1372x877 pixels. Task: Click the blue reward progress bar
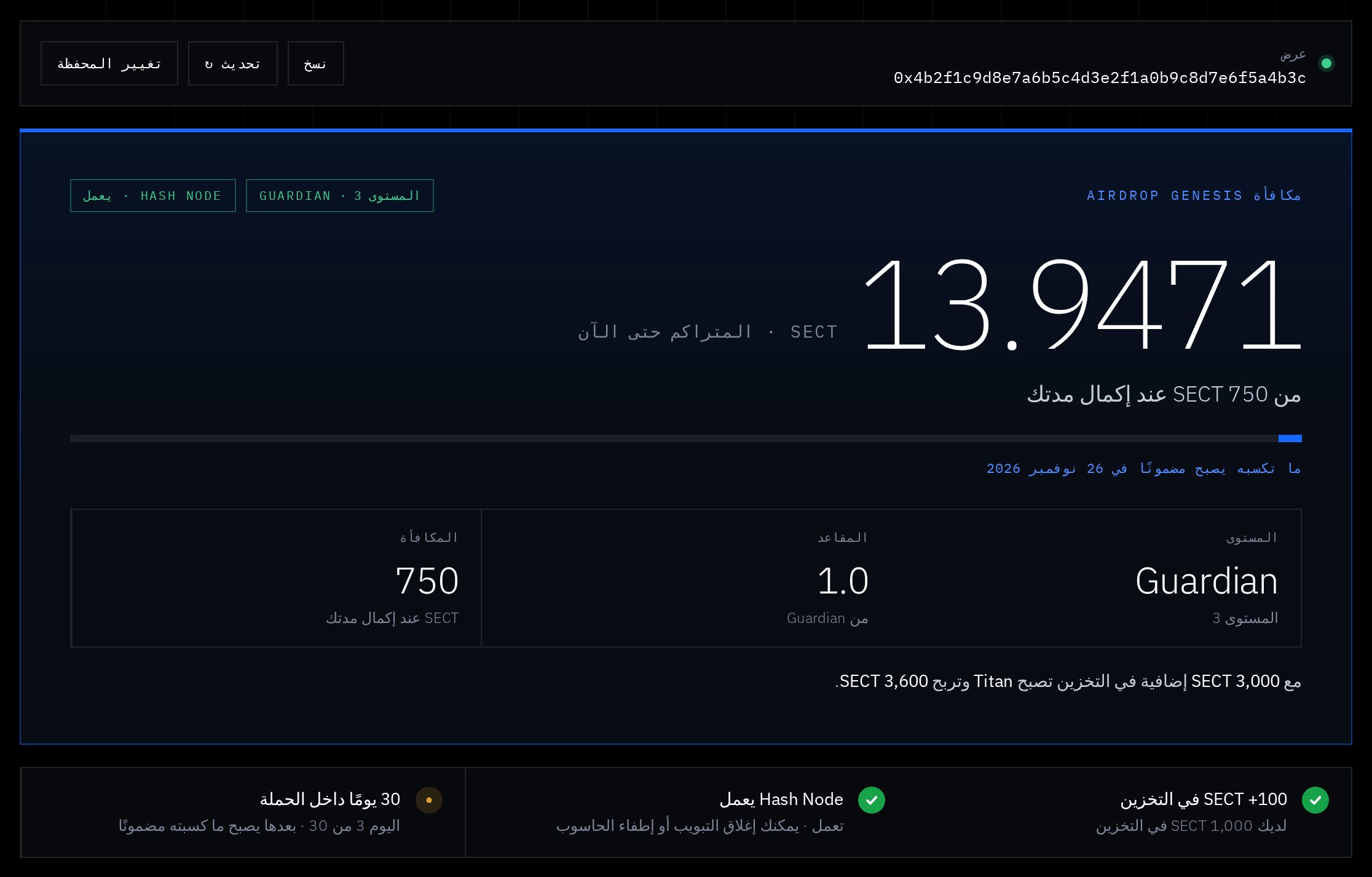point(686,439)
